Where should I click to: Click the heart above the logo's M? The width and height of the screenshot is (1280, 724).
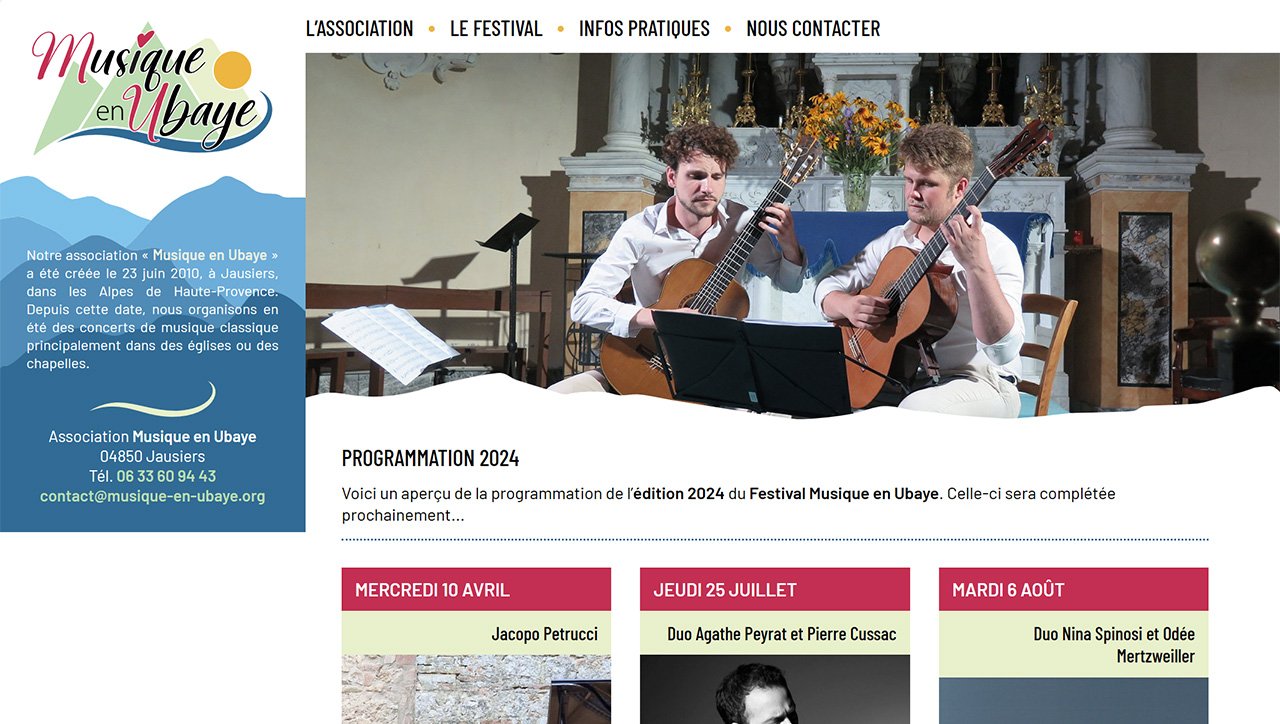pos(146,39)
